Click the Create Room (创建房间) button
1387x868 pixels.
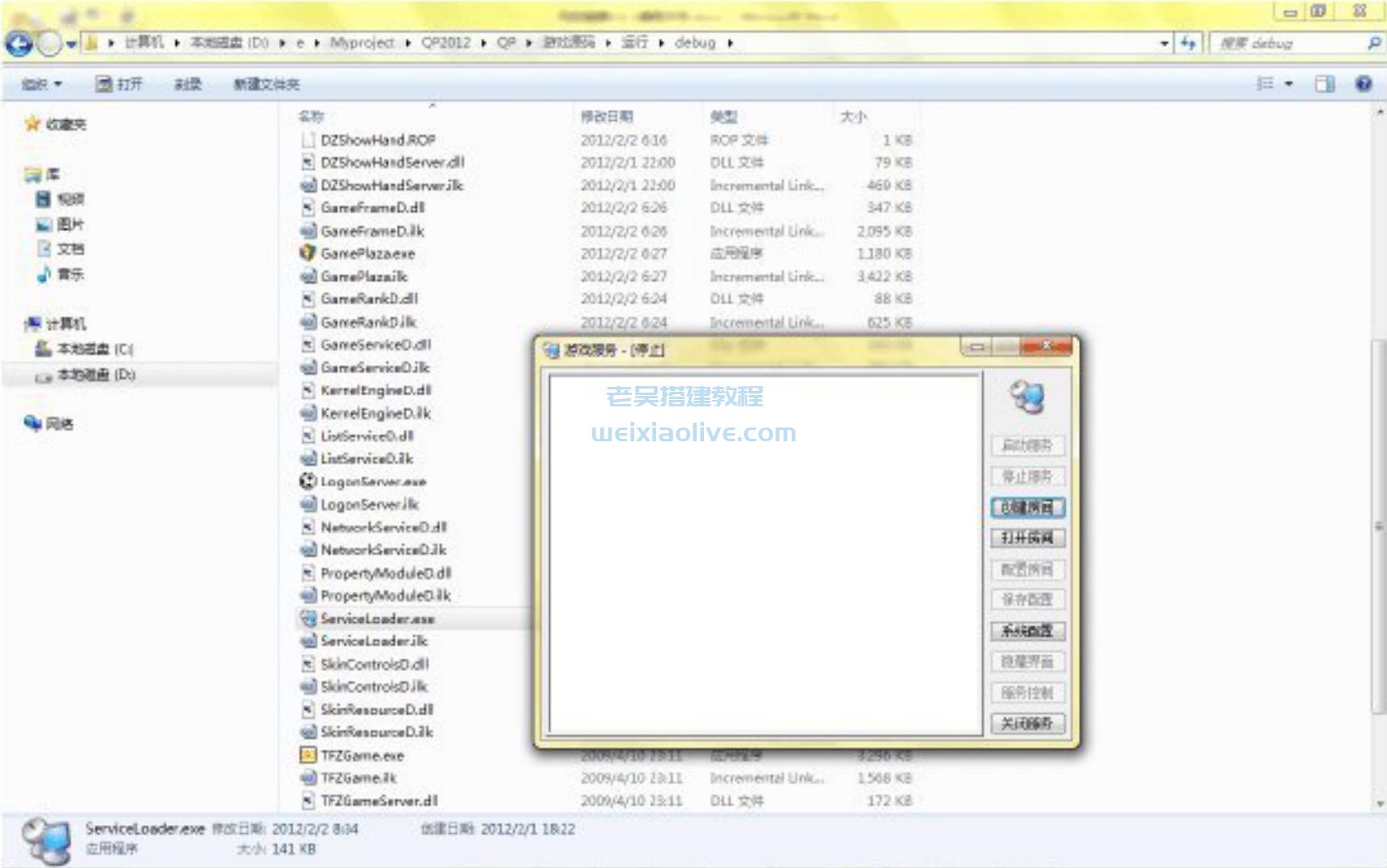pyautogui.click(x=1027, y=508)
